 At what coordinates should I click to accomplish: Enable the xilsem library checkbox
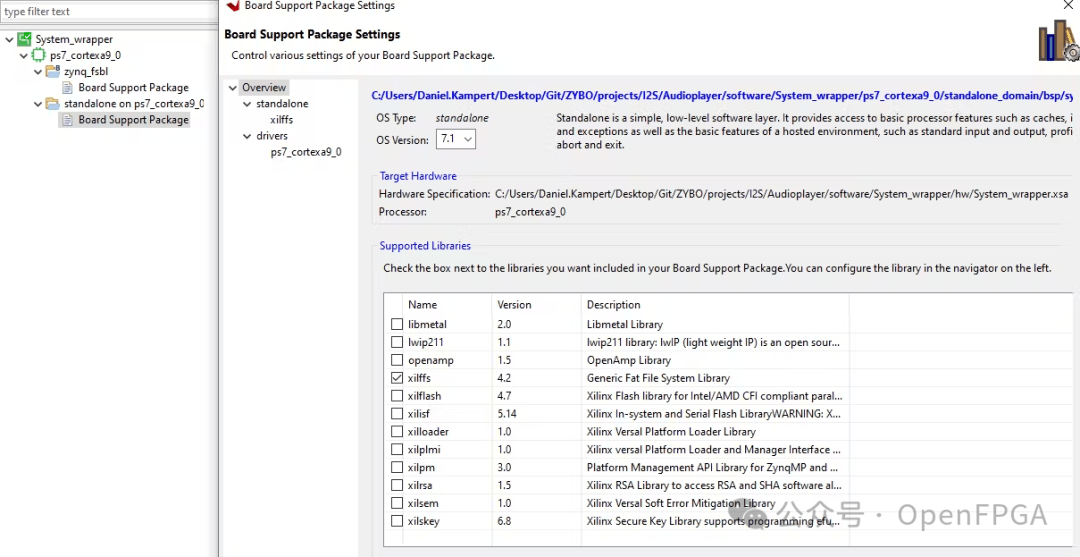coord(397,503)
